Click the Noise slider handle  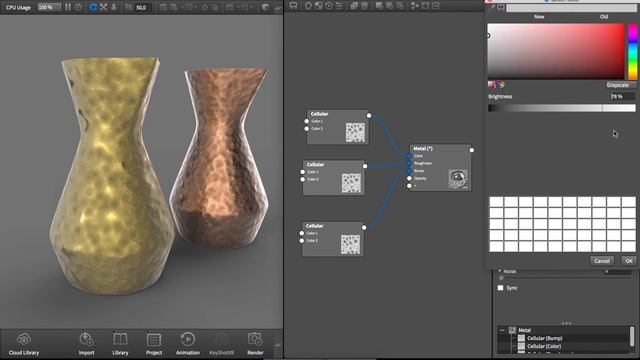click(501, 278)
